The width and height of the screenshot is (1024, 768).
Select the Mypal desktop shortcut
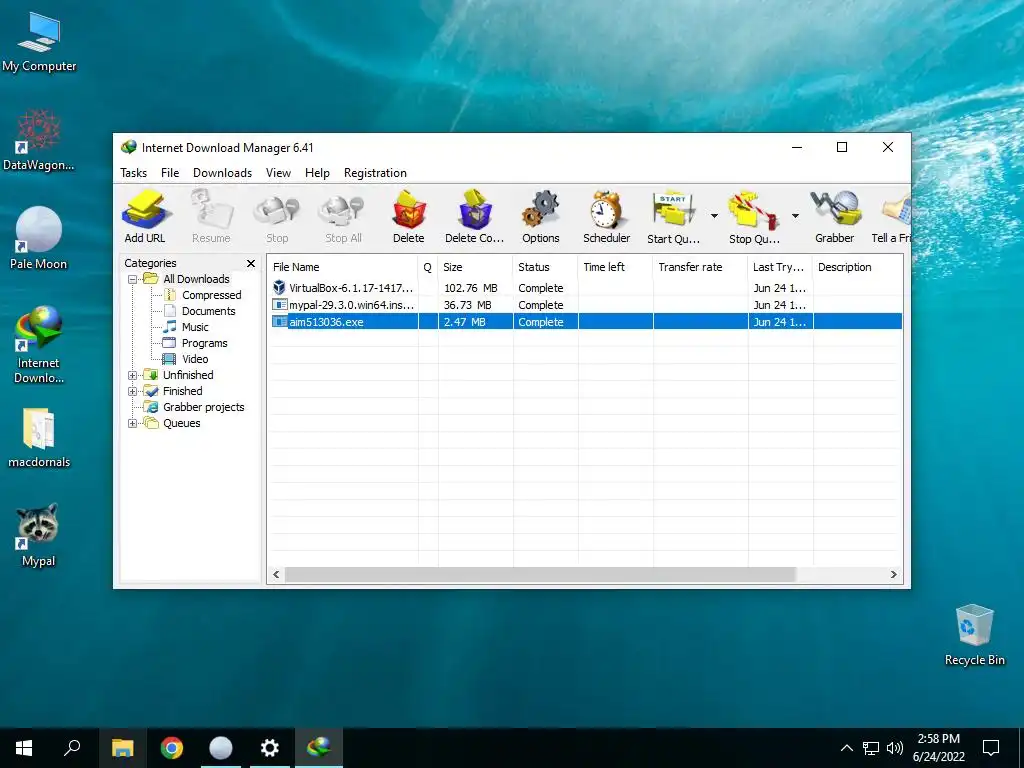(39, 536)
